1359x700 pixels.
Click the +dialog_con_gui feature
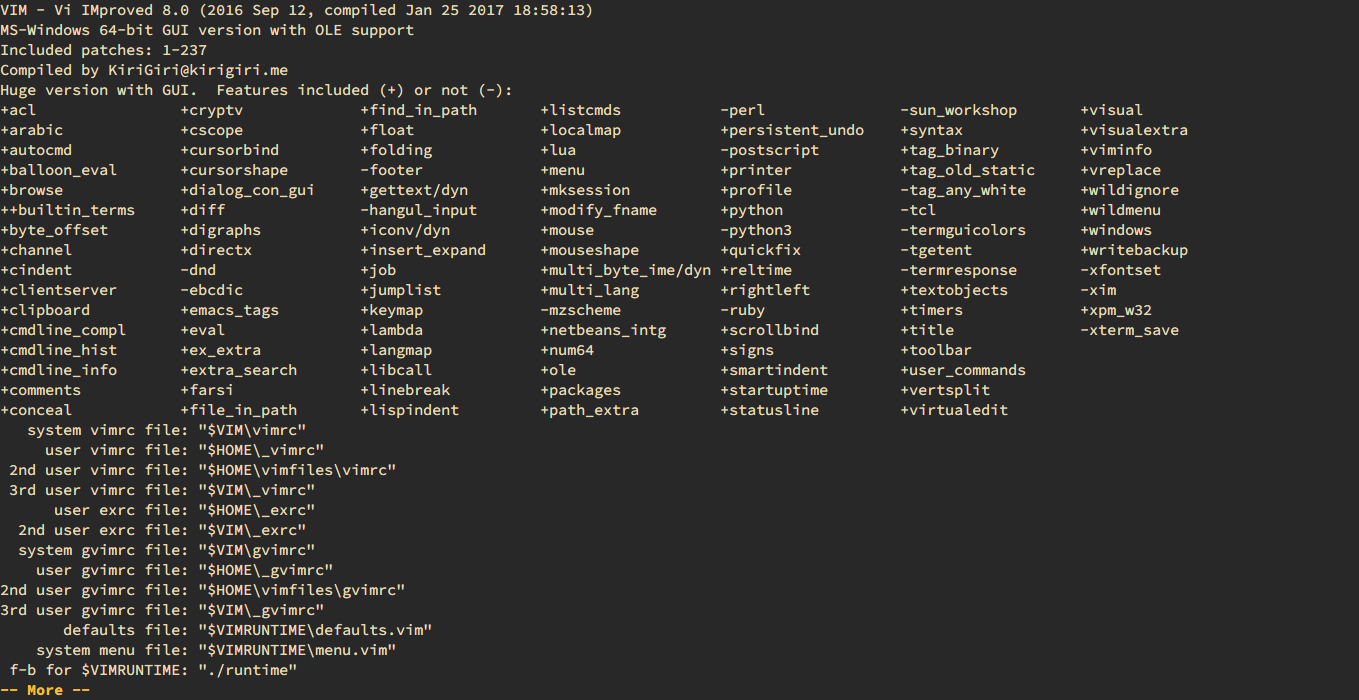pyautogui.click(x=247, y=190)
